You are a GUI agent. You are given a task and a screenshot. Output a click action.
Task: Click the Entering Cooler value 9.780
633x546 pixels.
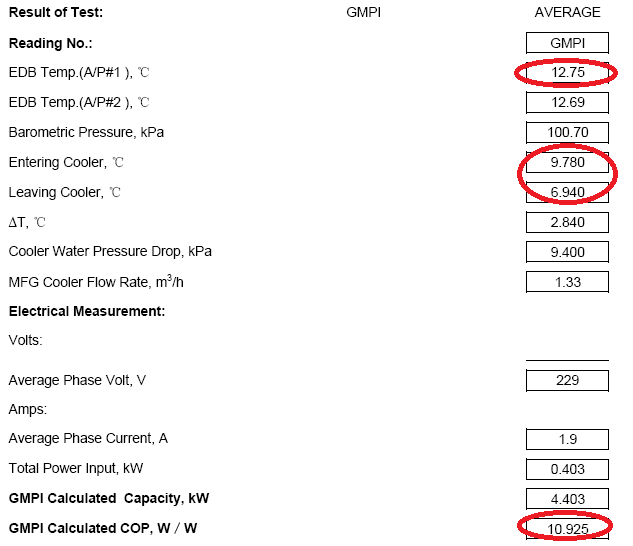tap(567, 162)
